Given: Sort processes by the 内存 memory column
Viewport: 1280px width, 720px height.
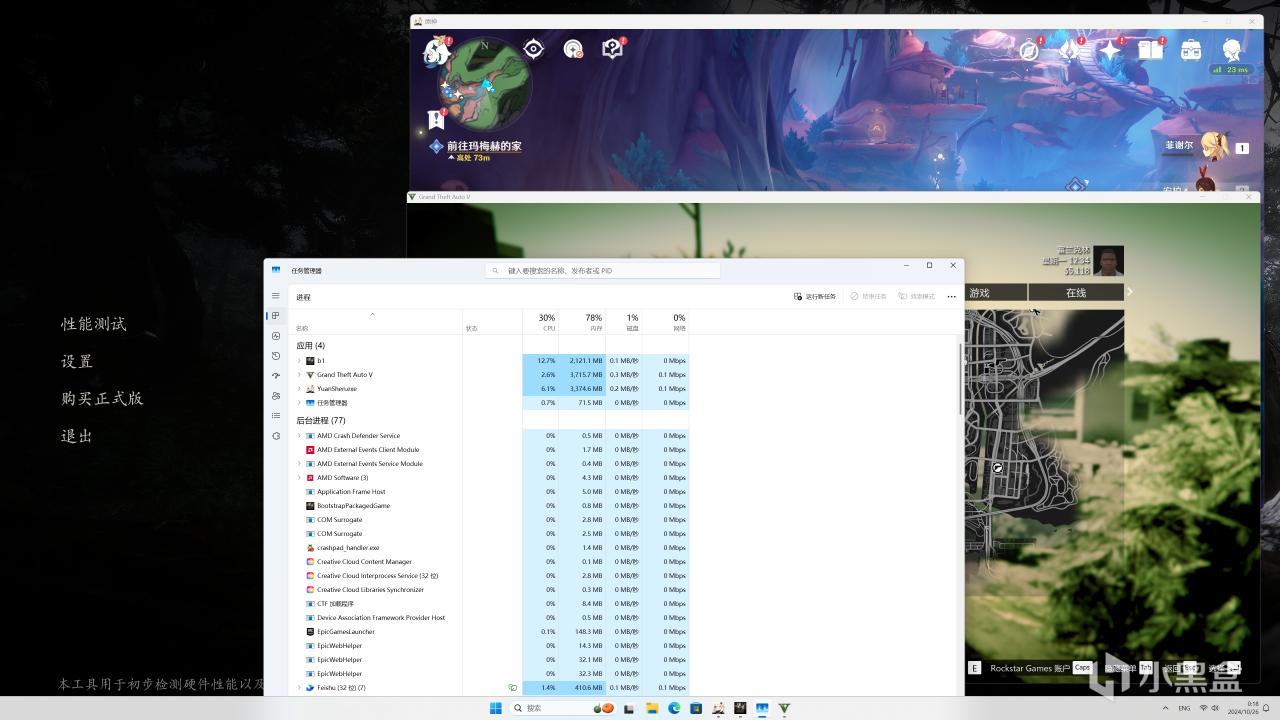Looking at the screenshot, I should point(582,322).
